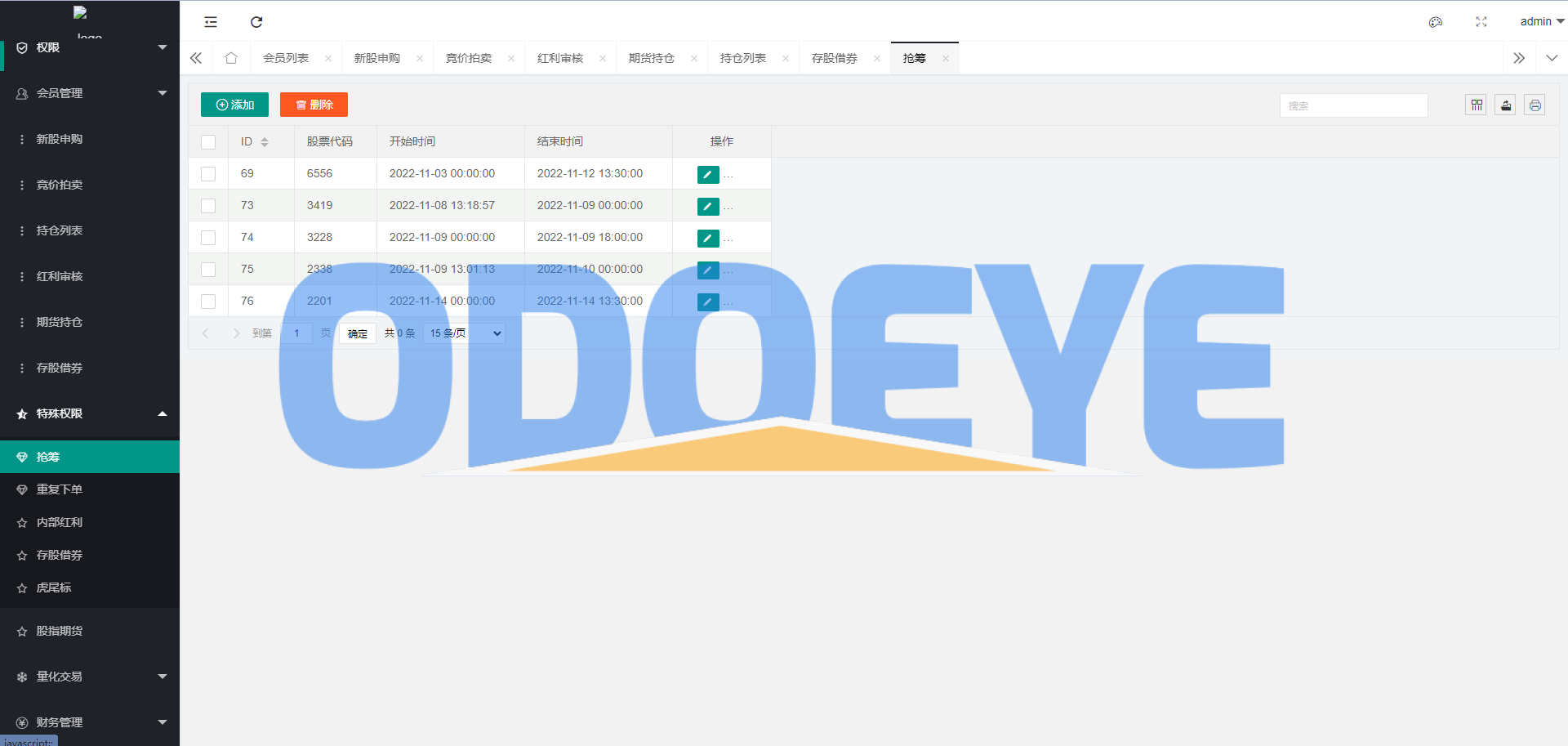
Task: Open the theme palette icon
Action: tap(1436, 22)
